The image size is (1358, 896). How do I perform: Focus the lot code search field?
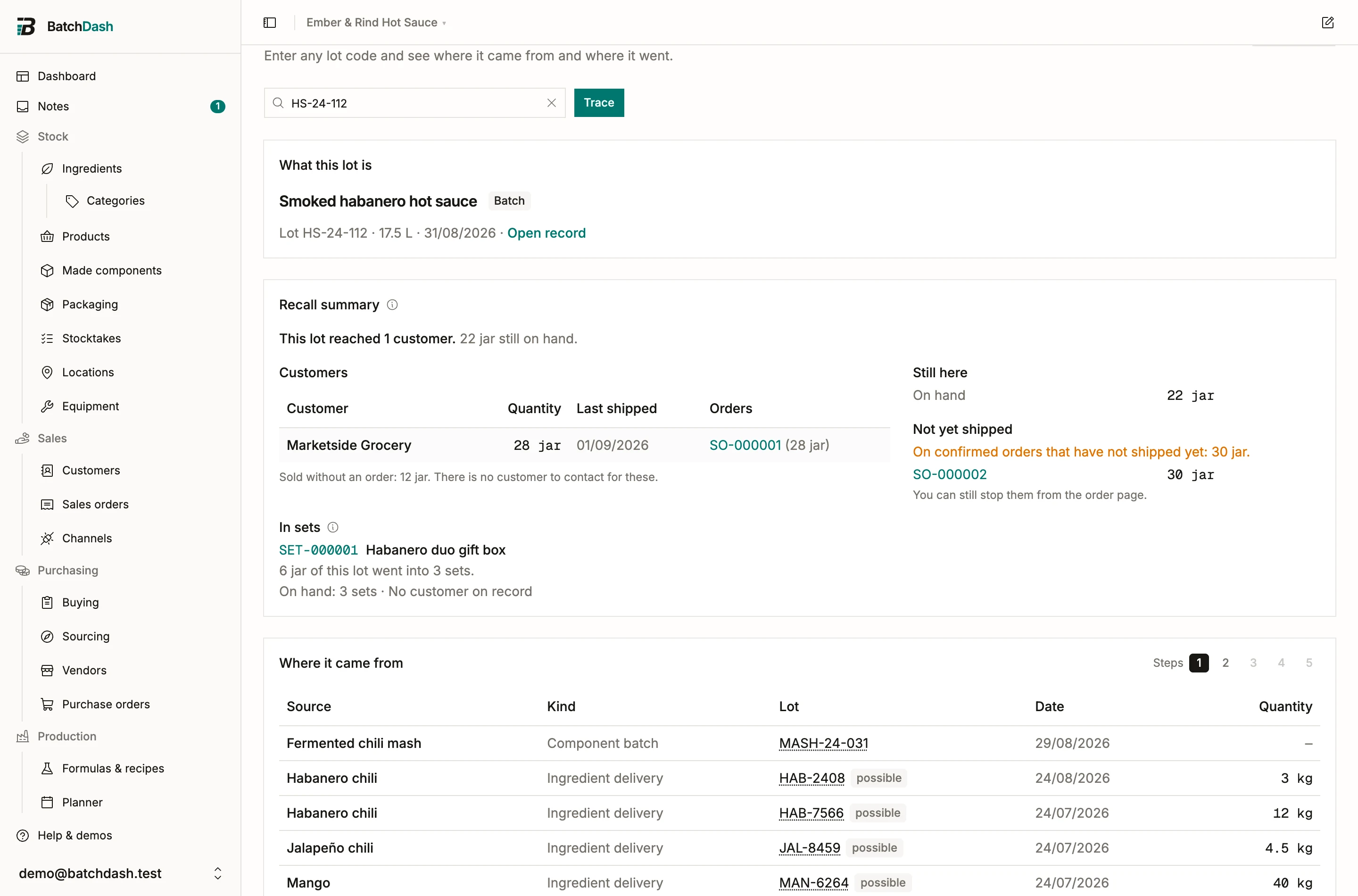(415, 103)
